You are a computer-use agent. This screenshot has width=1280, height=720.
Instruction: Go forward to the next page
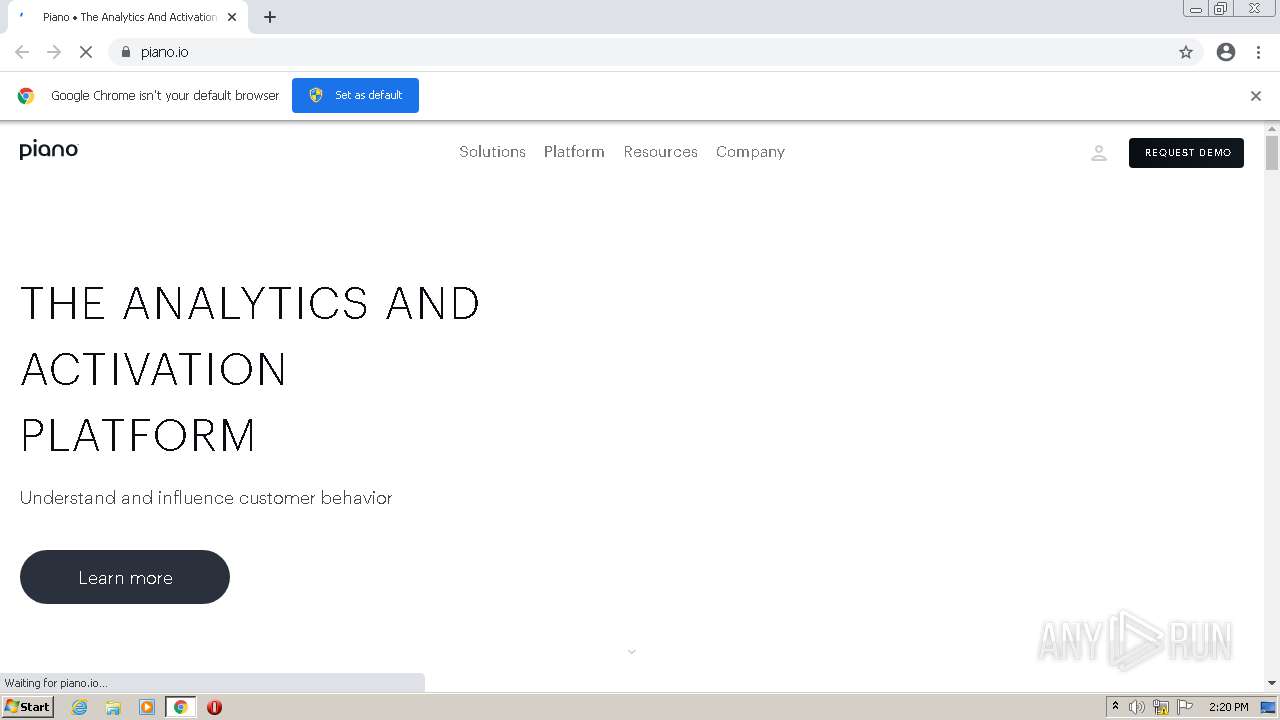[54, 52]
